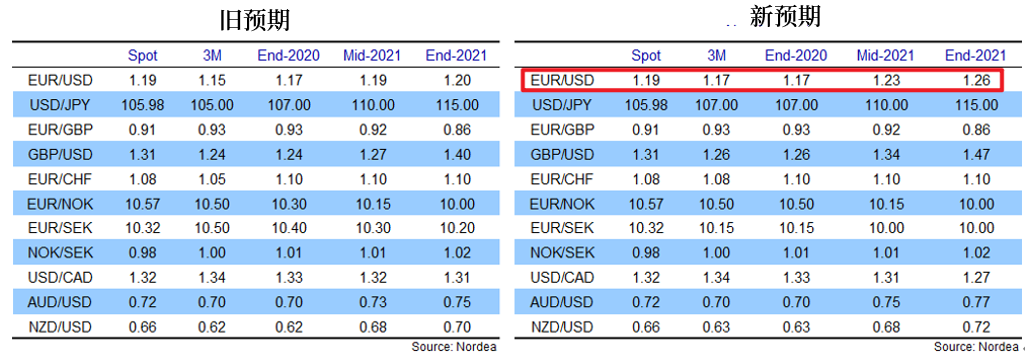Select the highlighted EUR/USD row label

(x=562, y=80)
